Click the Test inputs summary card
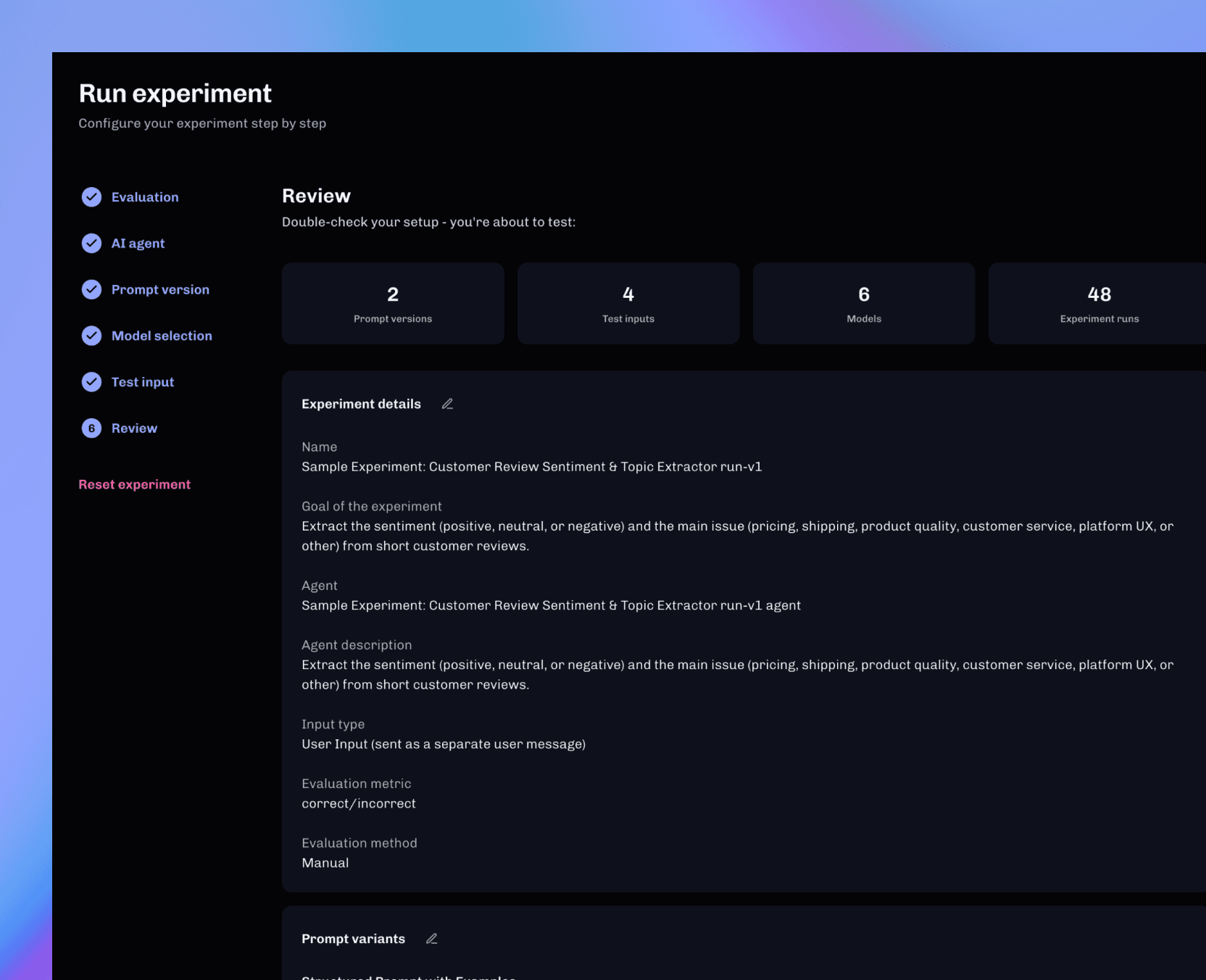Screen dimensions: 1206x980 click(628, 303)
